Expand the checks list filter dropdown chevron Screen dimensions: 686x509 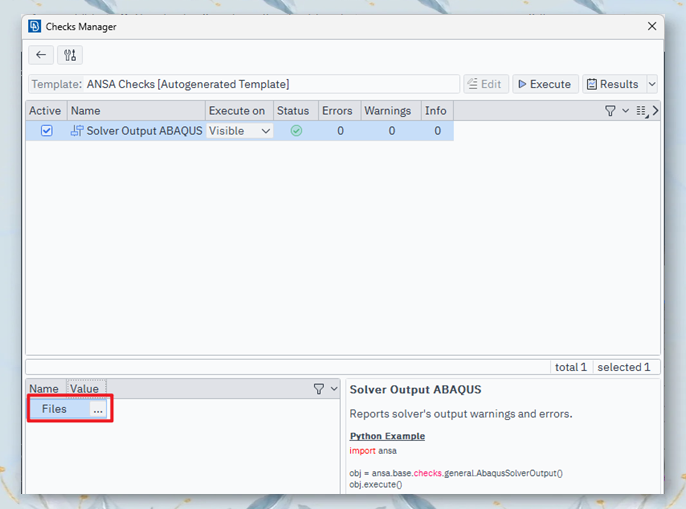[626, 111]
